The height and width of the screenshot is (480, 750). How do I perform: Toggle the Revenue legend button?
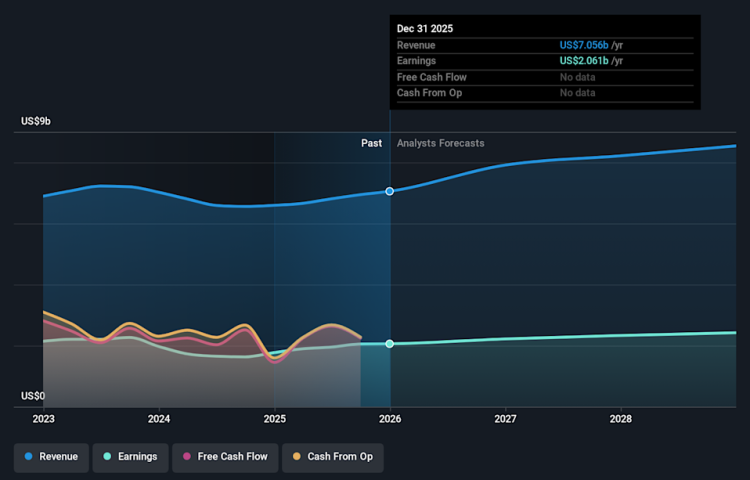(x=51, y=457)
